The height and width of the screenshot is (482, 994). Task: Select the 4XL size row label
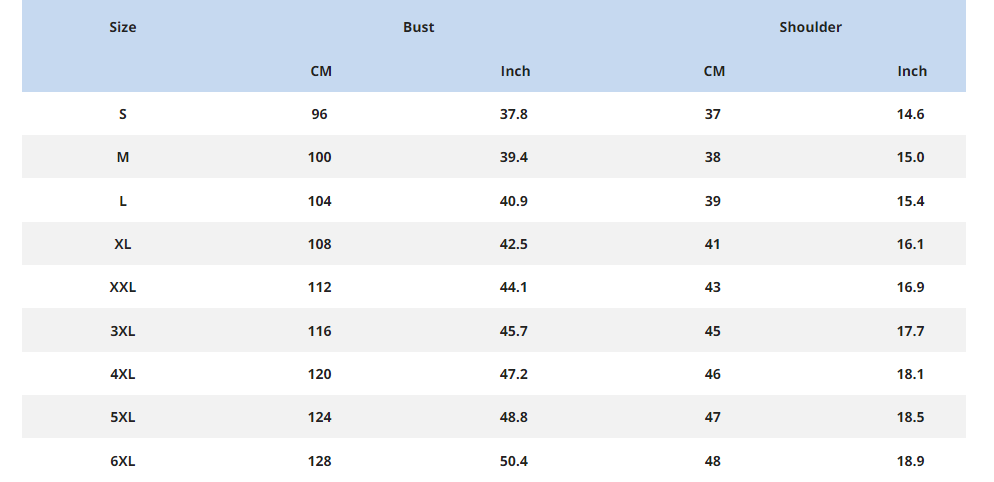point(123,374)
